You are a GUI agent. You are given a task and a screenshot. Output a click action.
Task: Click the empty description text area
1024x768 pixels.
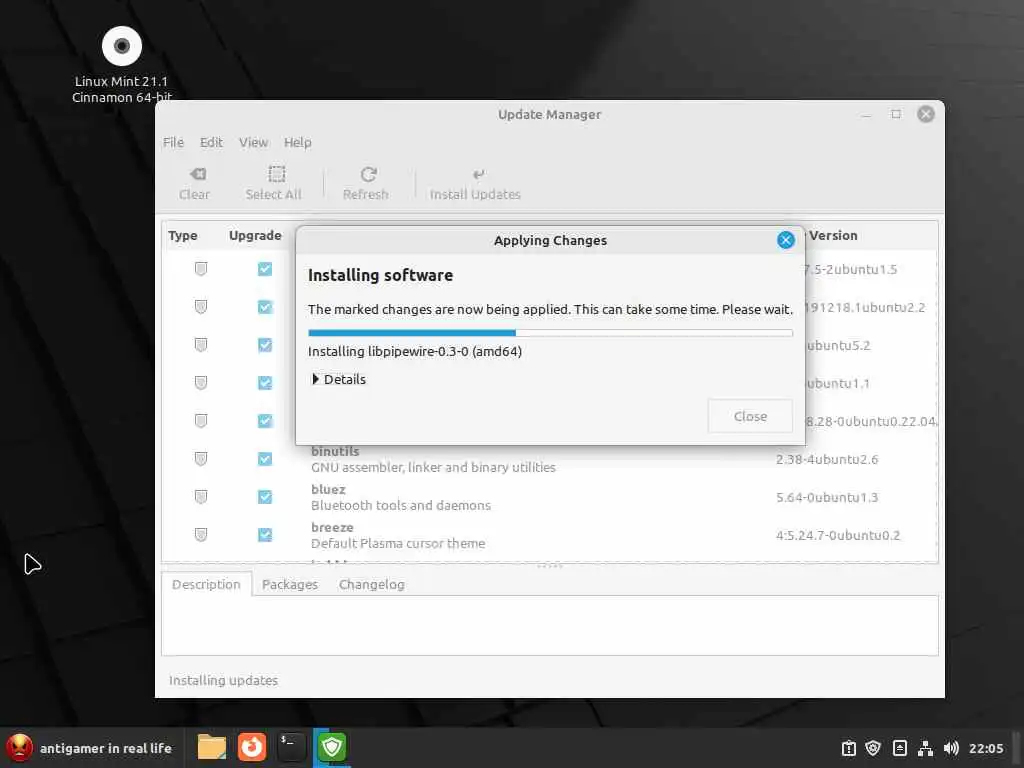(x=550, y=626)
